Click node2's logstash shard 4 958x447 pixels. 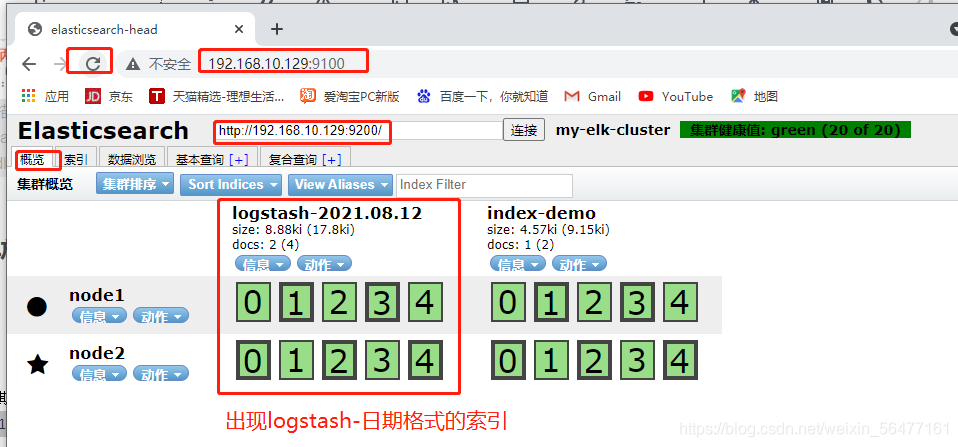[425, 360]
